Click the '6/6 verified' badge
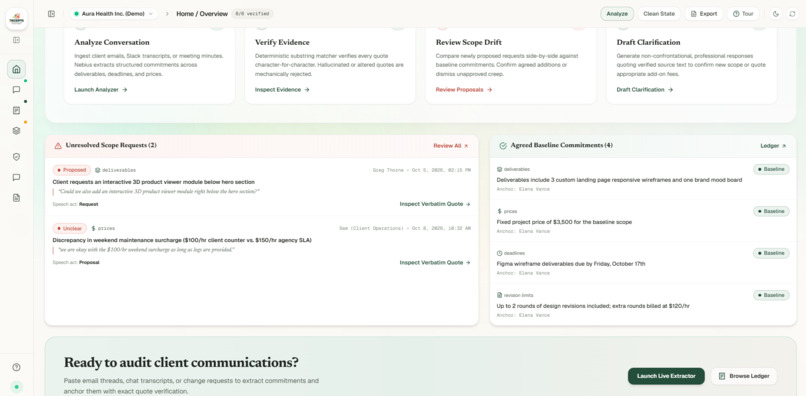The image size is (806, 396). pyautogui.click(x=252, y=14)
